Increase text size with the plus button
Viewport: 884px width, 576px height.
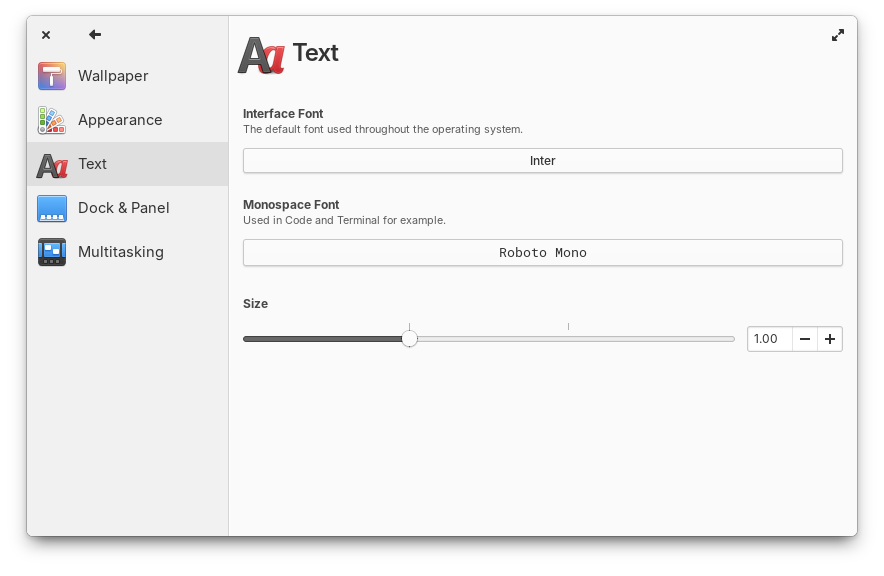[x=830, y=339]
